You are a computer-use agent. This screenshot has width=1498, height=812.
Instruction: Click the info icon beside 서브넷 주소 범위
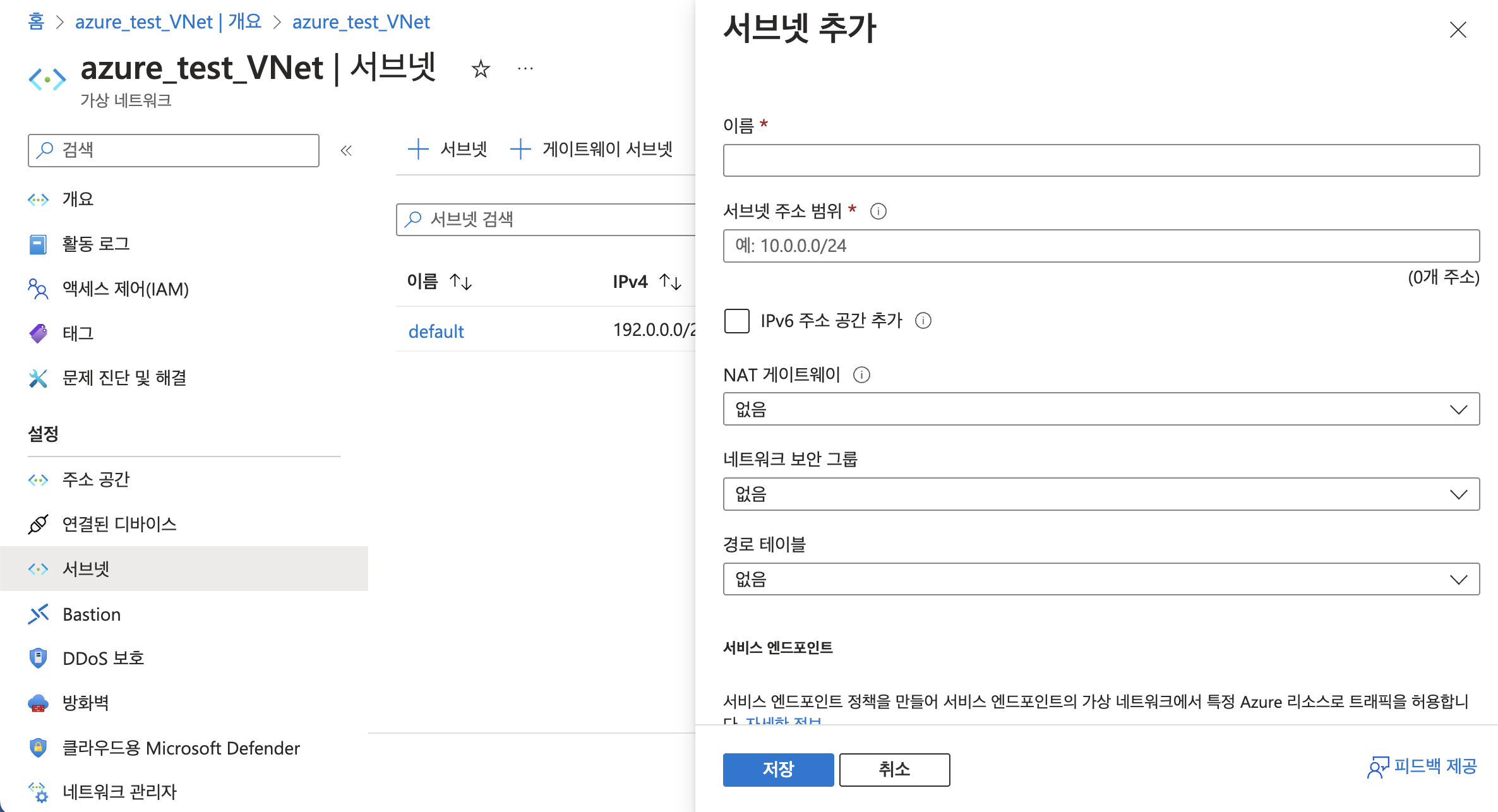coord(878,212)
